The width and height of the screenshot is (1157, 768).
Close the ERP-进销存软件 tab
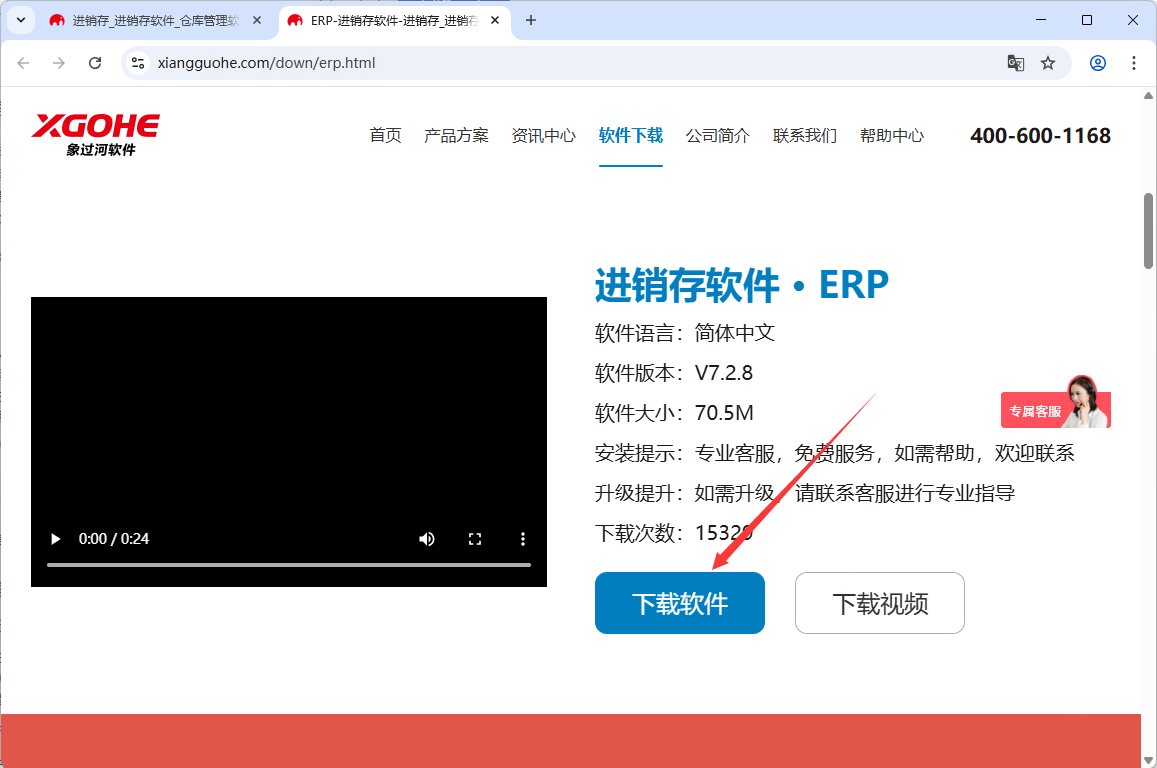495,21
